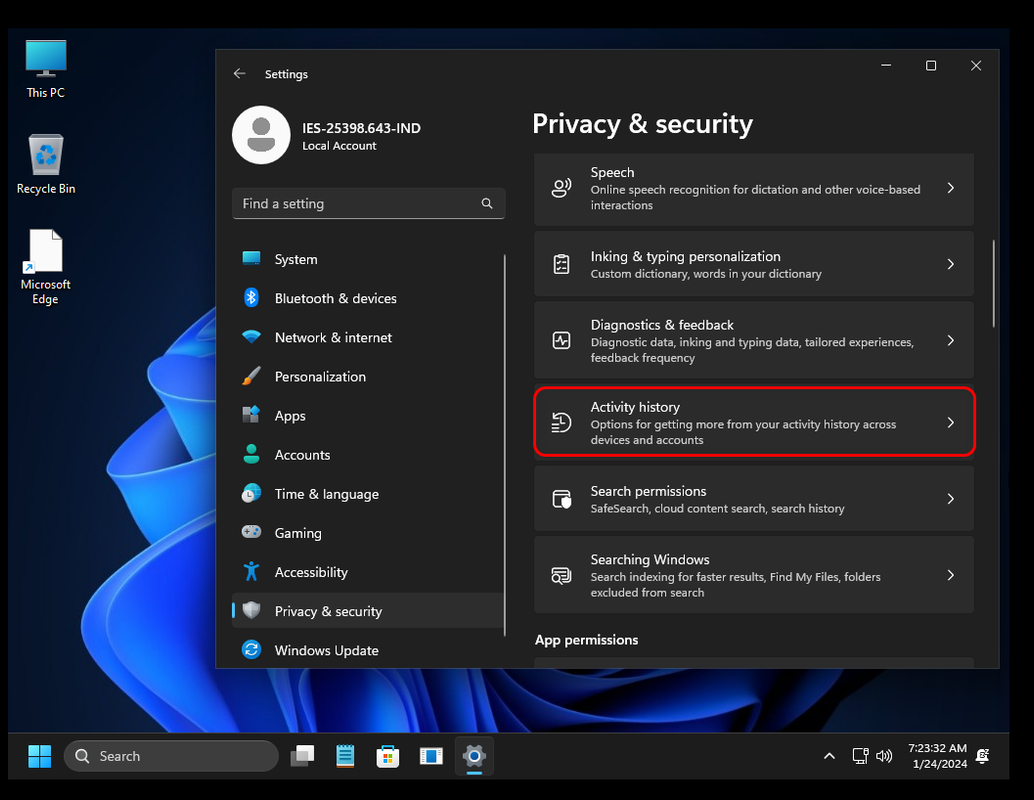Open the notification bell in tray
The image size is (1034, 800).
[983, 756]
